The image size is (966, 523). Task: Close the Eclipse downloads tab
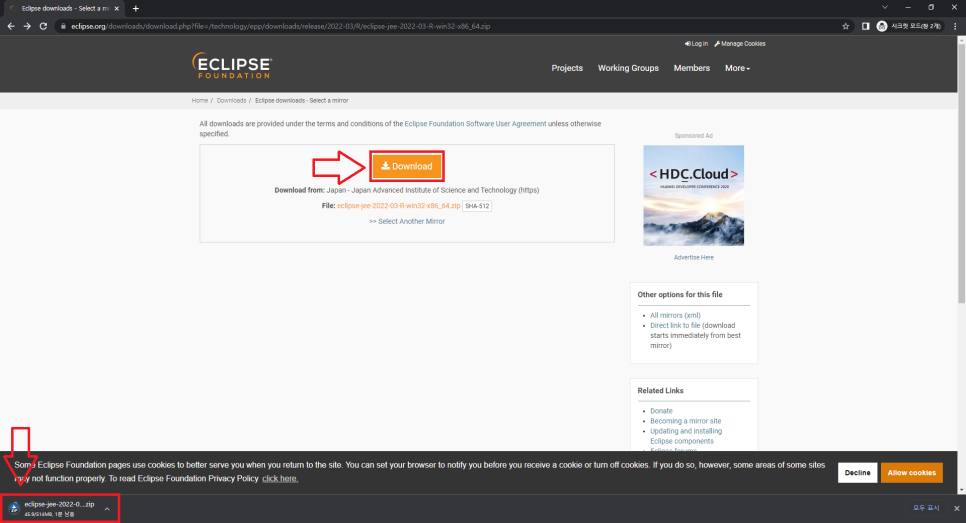pos(116,9)
